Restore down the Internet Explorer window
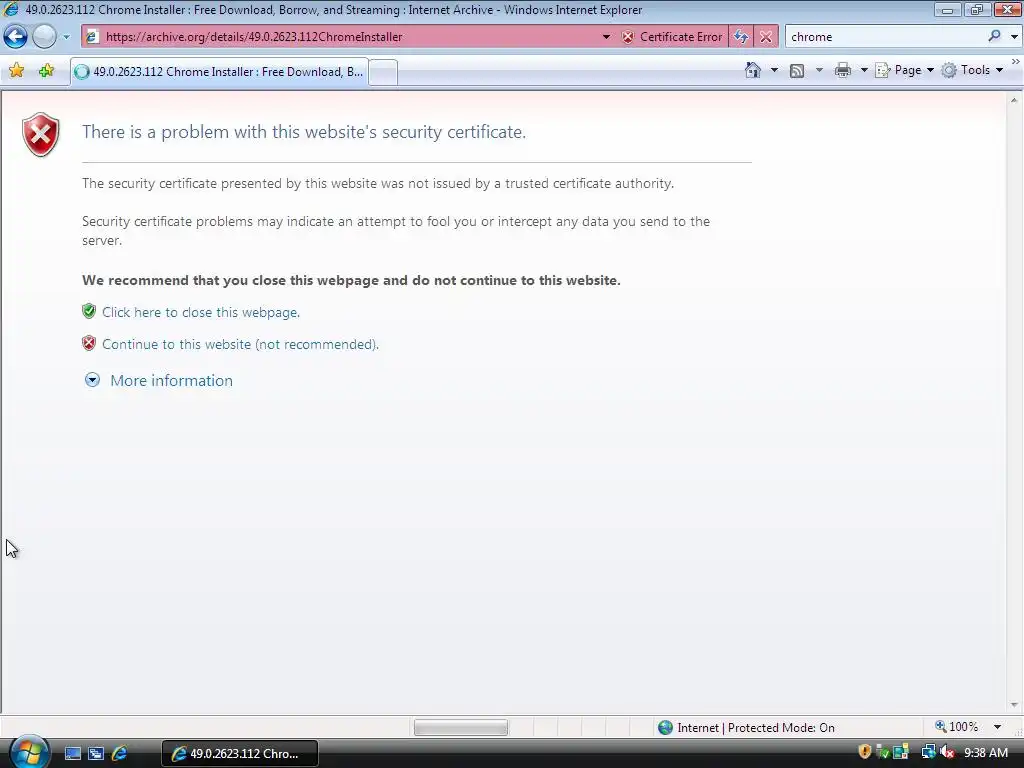 pos(976,10)
